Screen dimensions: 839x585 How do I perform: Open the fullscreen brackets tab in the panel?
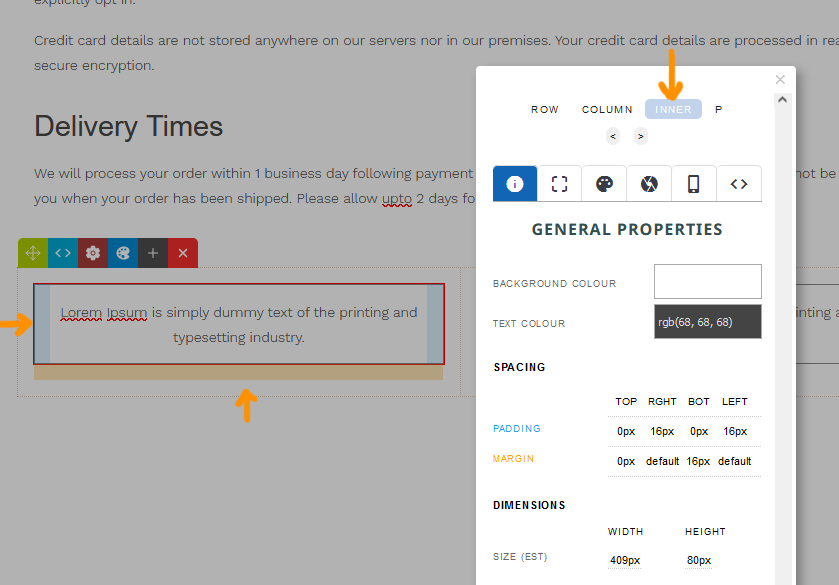pos(560,184)
